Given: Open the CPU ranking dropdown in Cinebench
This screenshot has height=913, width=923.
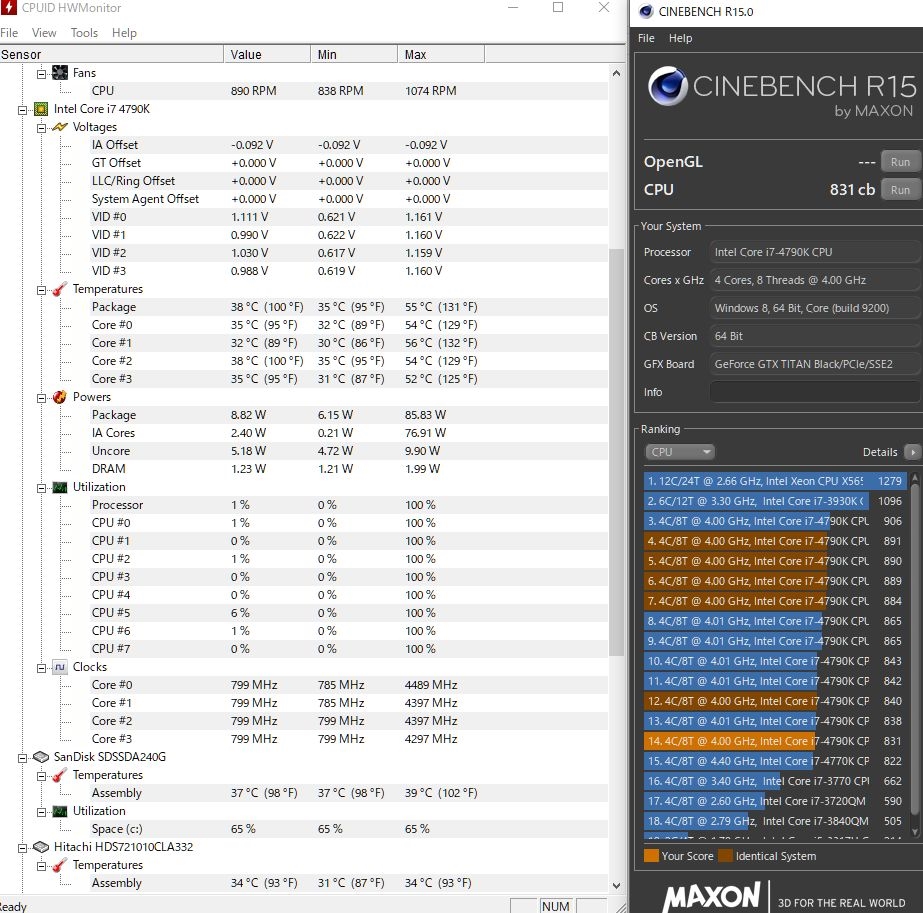Looking at the screenshot, I should click(680, 451).
